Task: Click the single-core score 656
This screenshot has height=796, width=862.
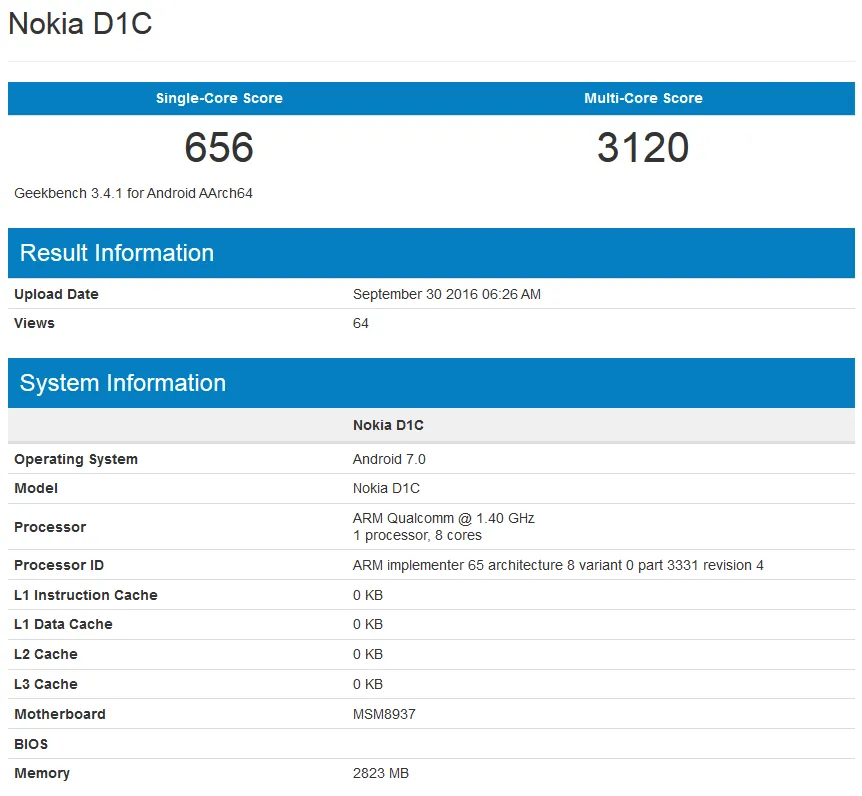Action: coord(218,148)
